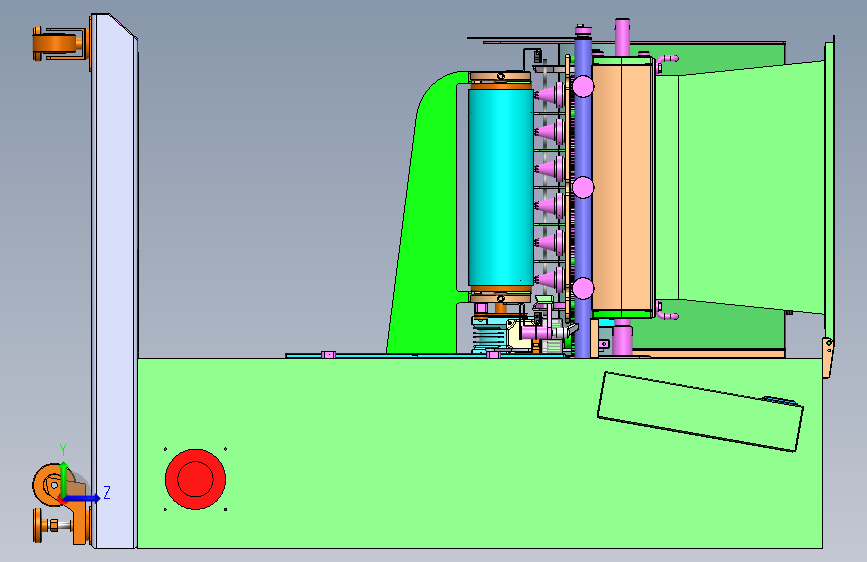Pick the middle pink sphere on the blue rod
Viewport: 867px width, 562px height.
pos(583,188)
